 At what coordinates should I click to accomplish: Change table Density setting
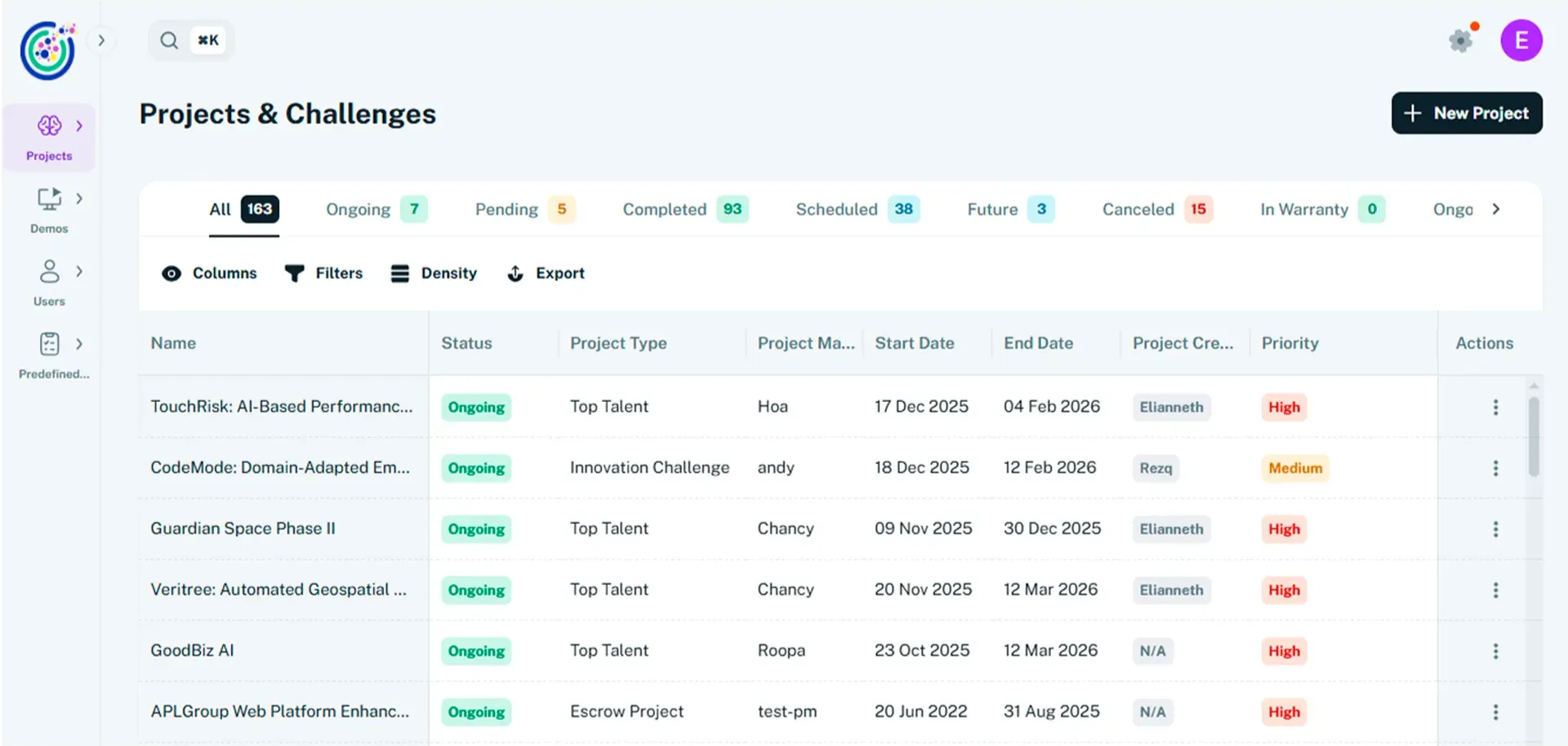pos(434,274)
